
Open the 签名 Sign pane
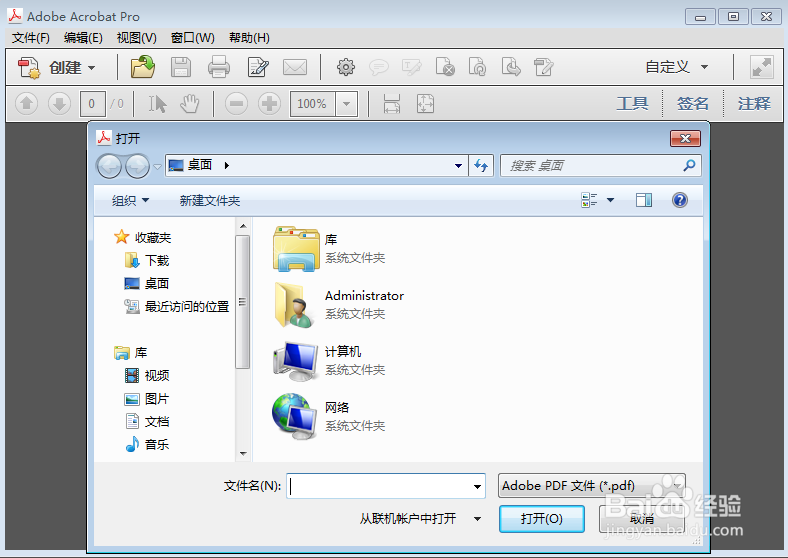pos(693,104)
